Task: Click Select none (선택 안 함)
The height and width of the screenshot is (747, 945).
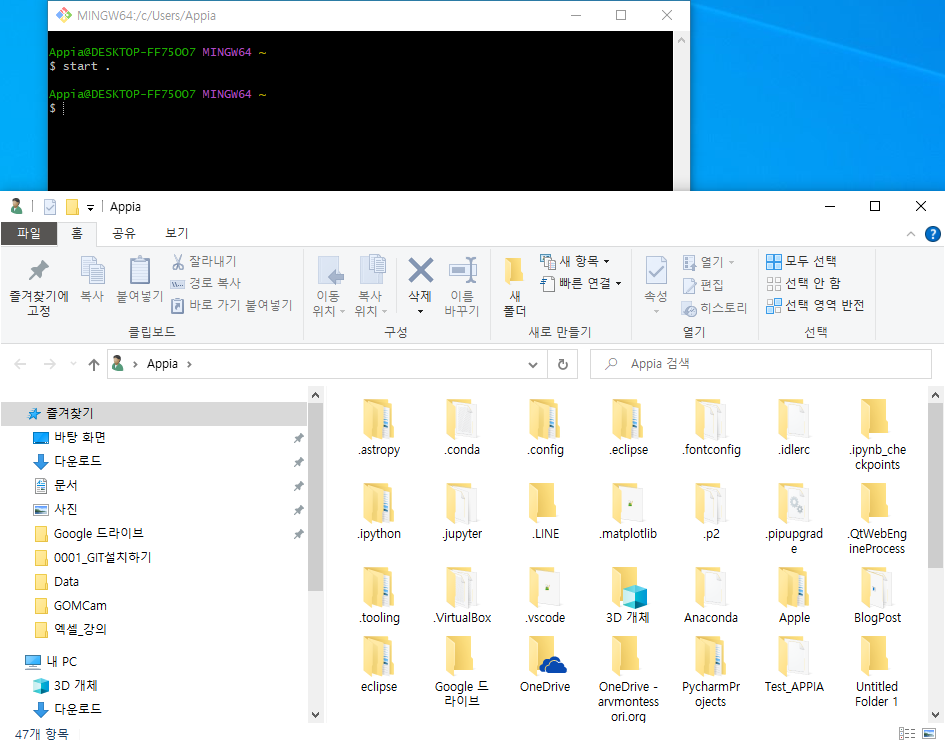Action: click(803, 283)
